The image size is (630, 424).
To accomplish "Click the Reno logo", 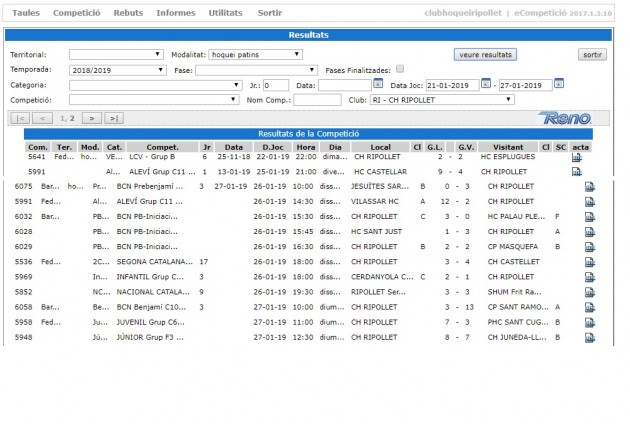I will 565,118.
